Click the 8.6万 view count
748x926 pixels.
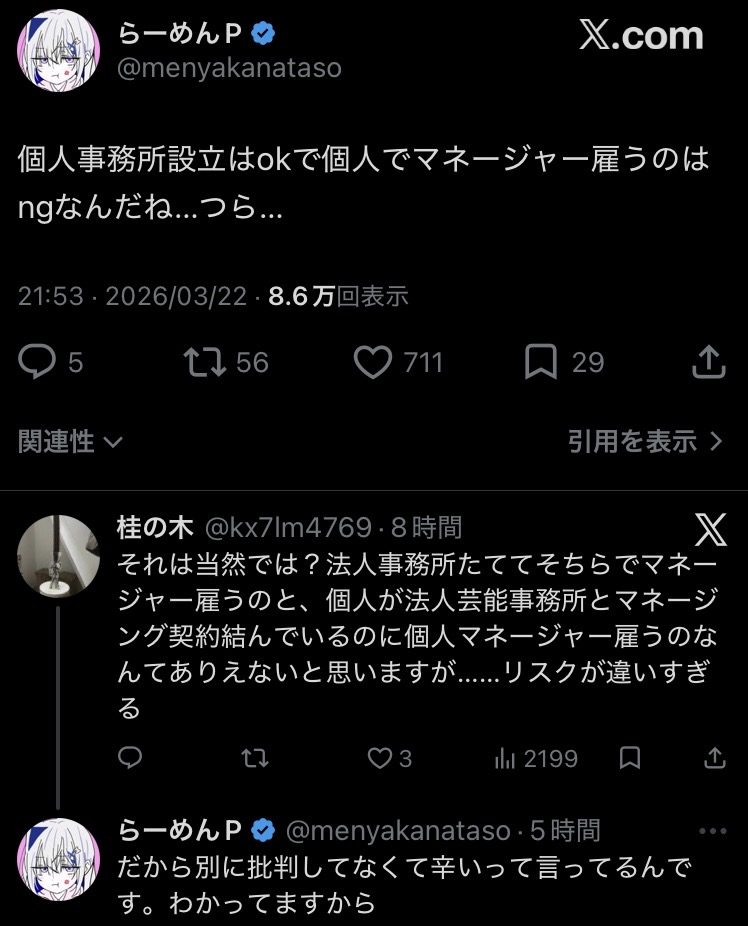point(301,297)
